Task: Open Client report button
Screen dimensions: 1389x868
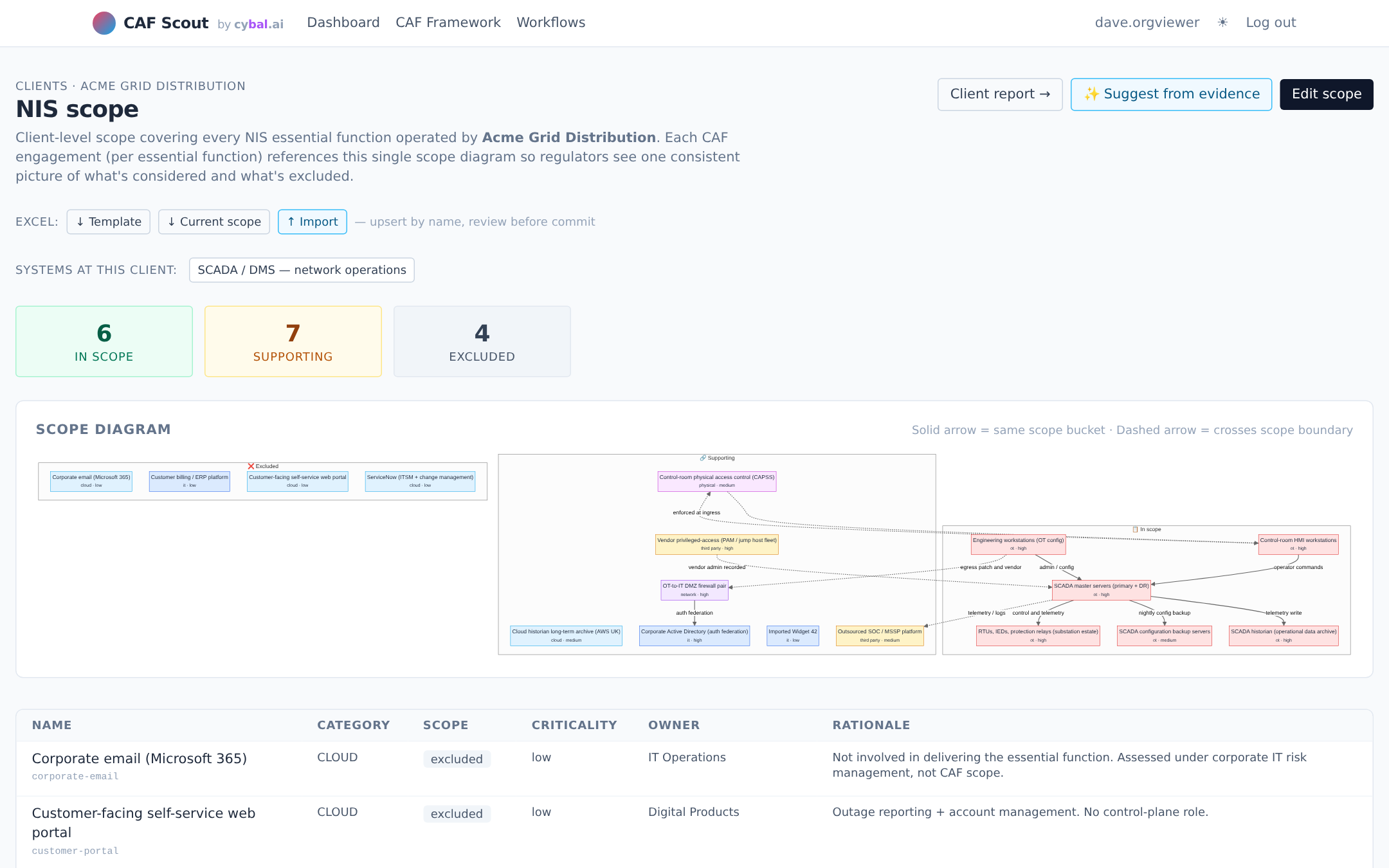Action: [x=999, y=95]
